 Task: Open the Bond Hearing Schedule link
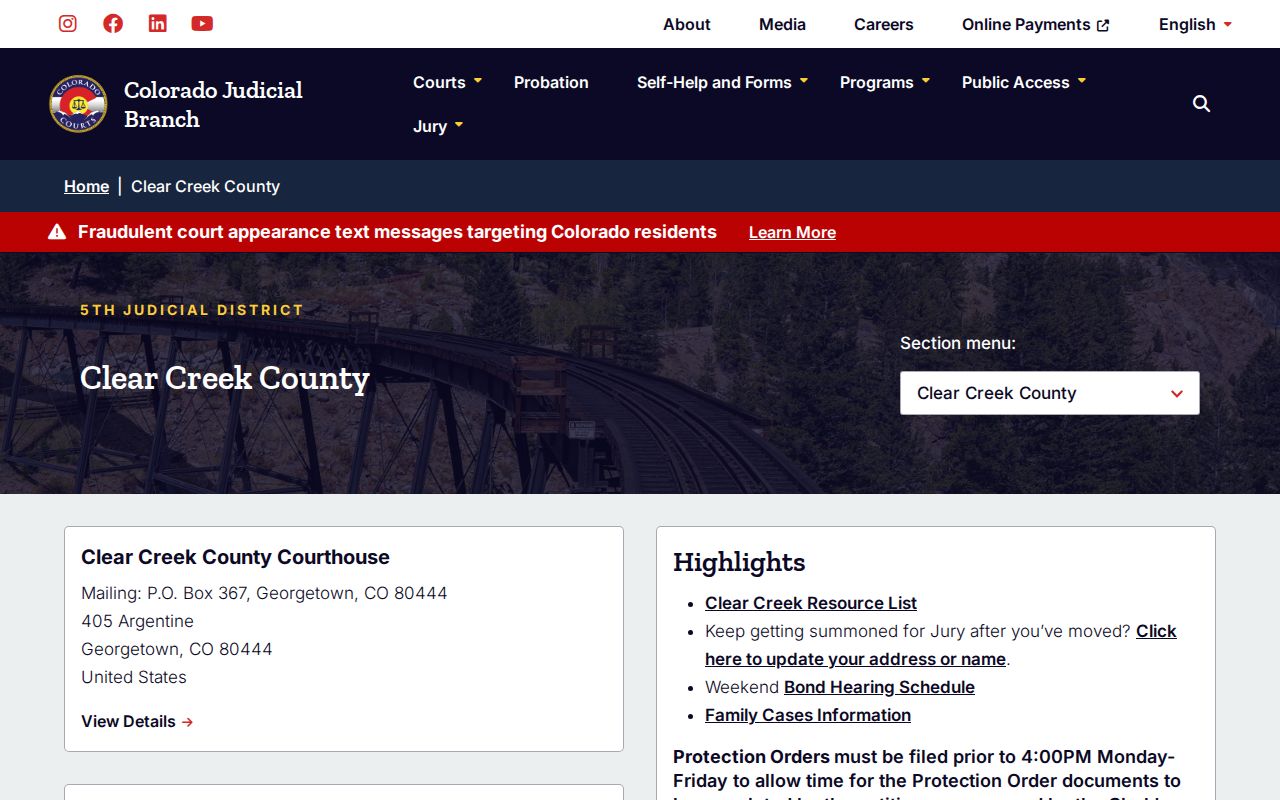(x=879, y=687)
